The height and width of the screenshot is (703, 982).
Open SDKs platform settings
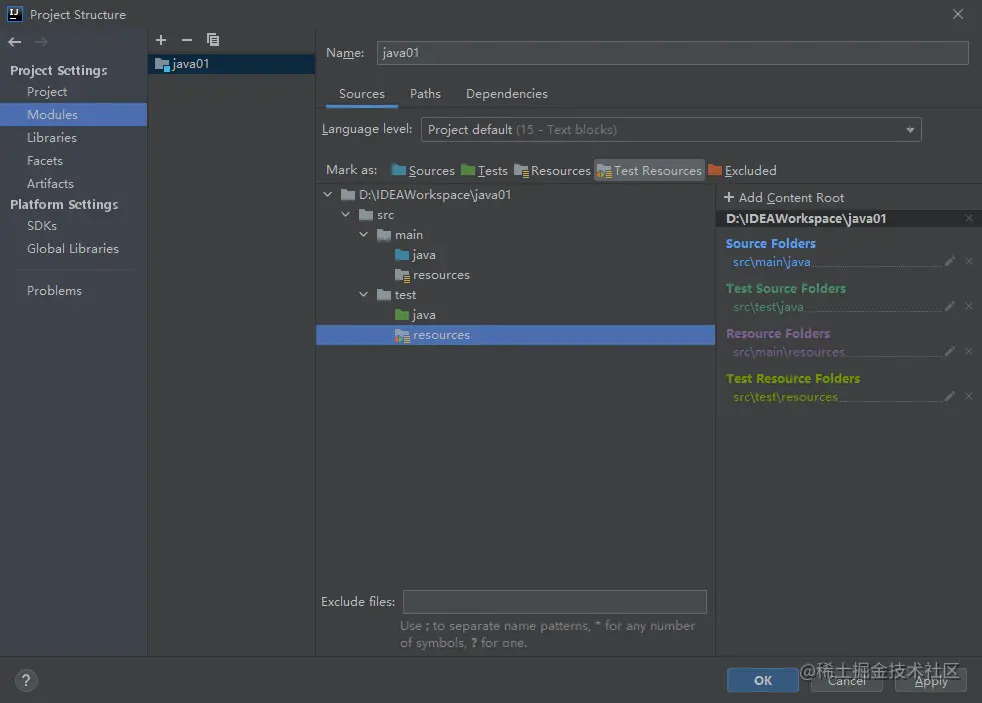tap(42, 226)
